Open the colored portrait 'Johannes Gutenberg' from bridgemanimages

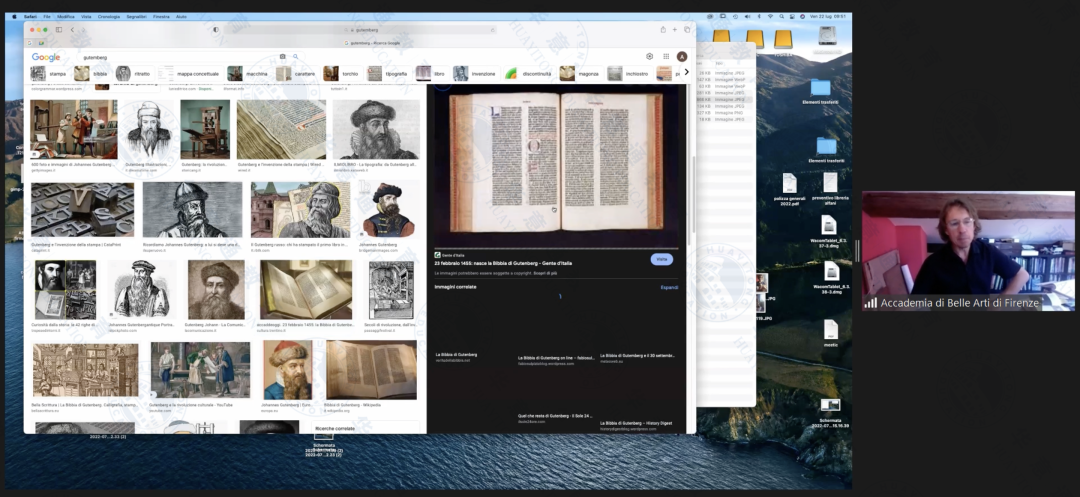387,209
